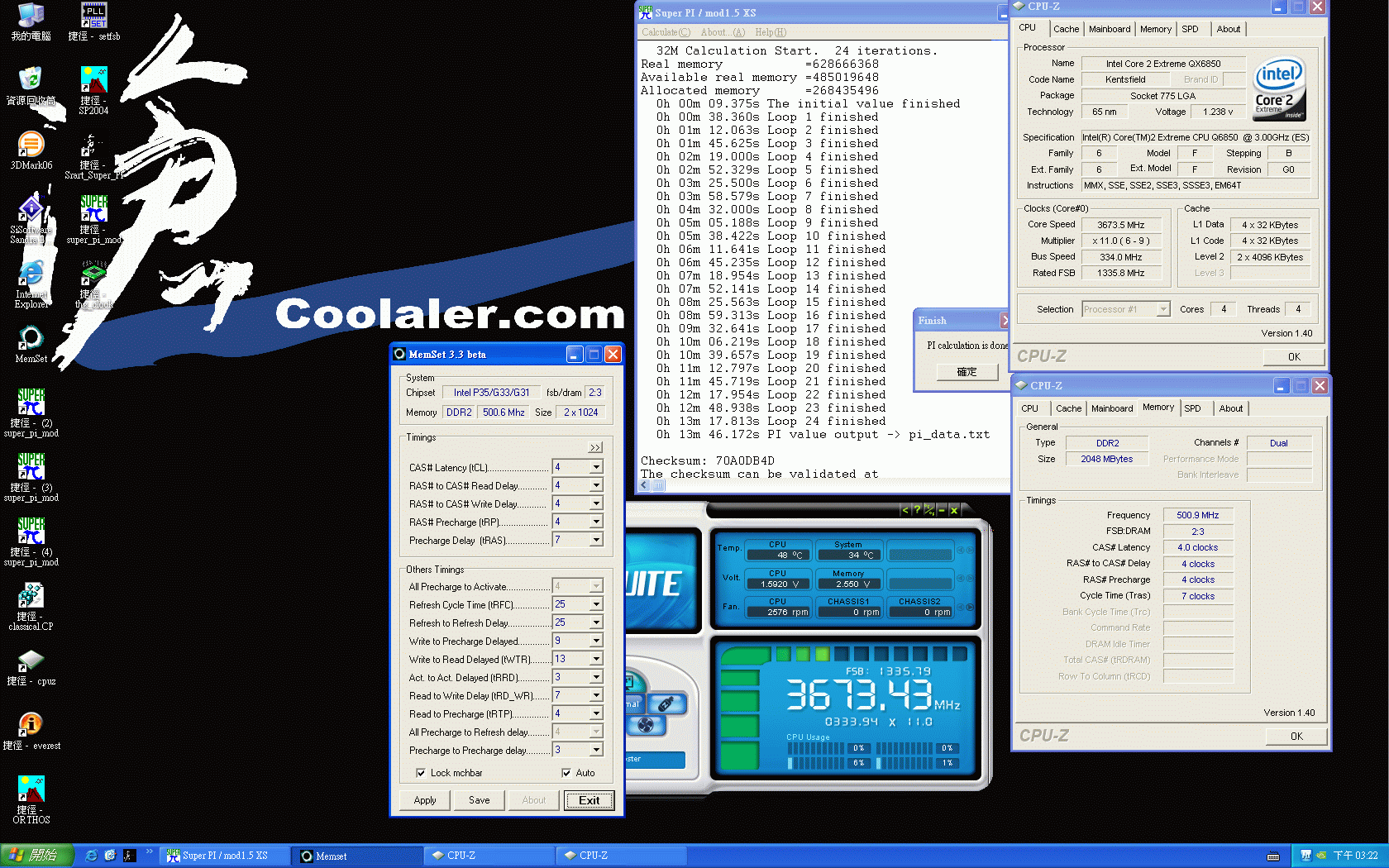This screenshot has height=868, width=1389.
Task: Click the fan icon button in monitor widget
Action: tap(647, 725)
